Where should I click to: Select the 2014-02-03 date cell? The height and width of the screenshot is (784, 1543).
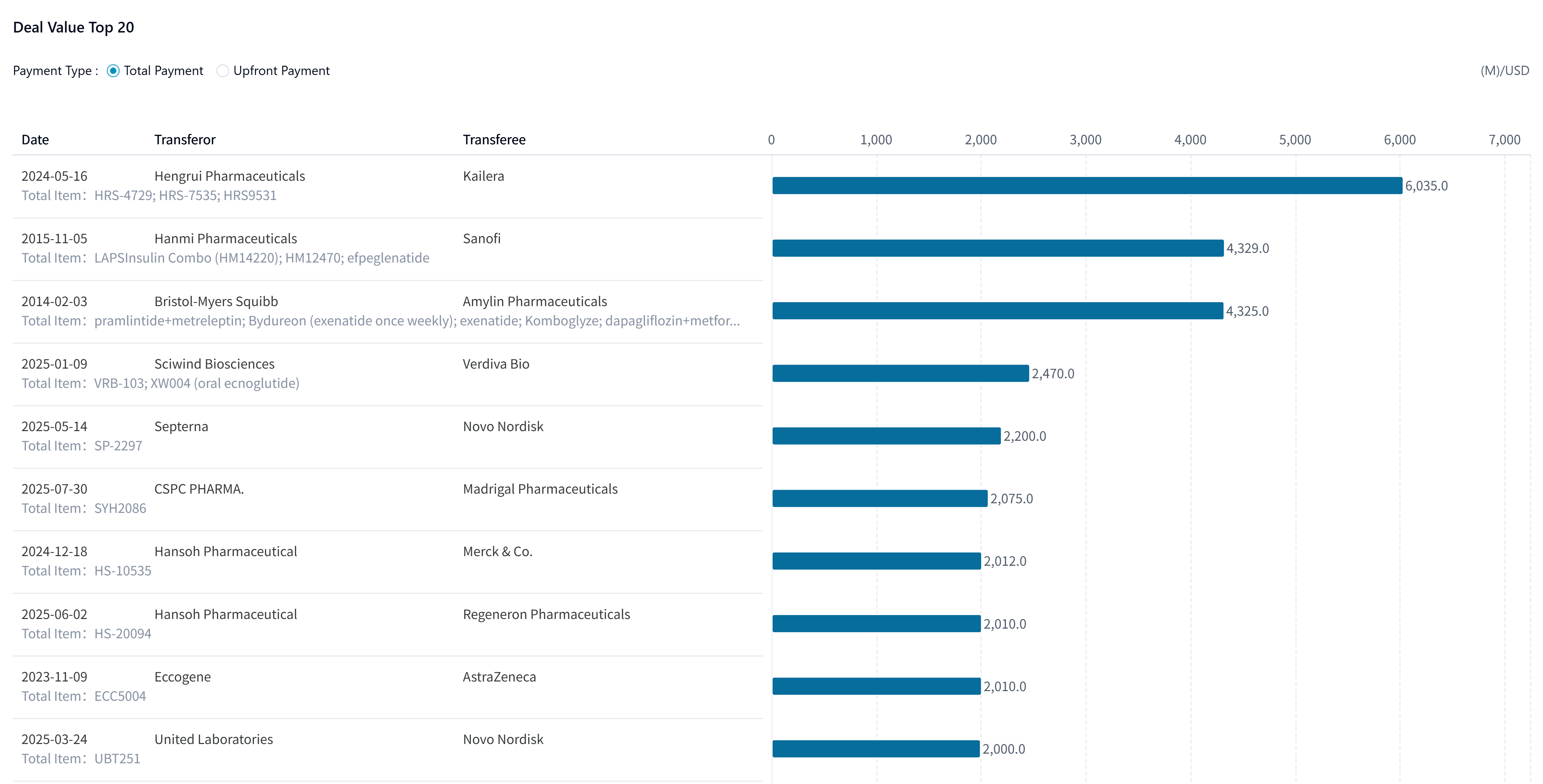55,301
